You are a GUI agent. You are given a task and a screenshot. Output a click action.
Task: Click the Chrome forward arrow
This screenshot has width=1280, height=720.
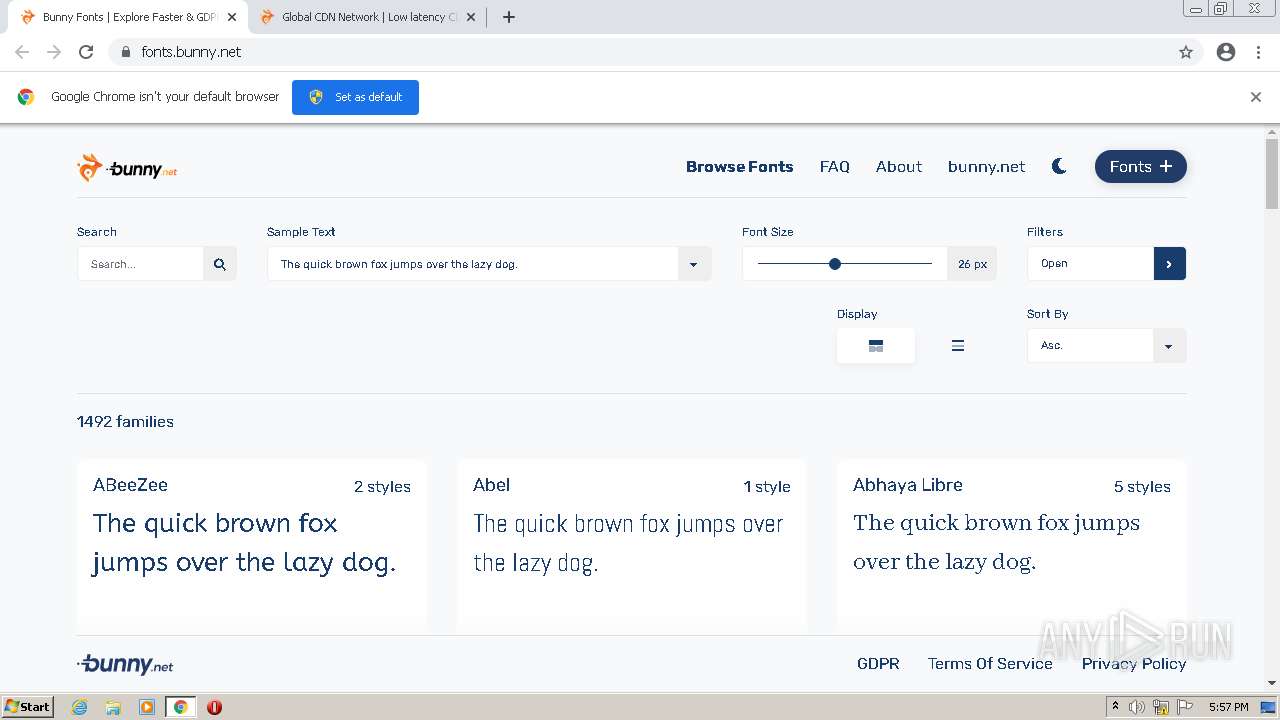[x=54, y=52]
